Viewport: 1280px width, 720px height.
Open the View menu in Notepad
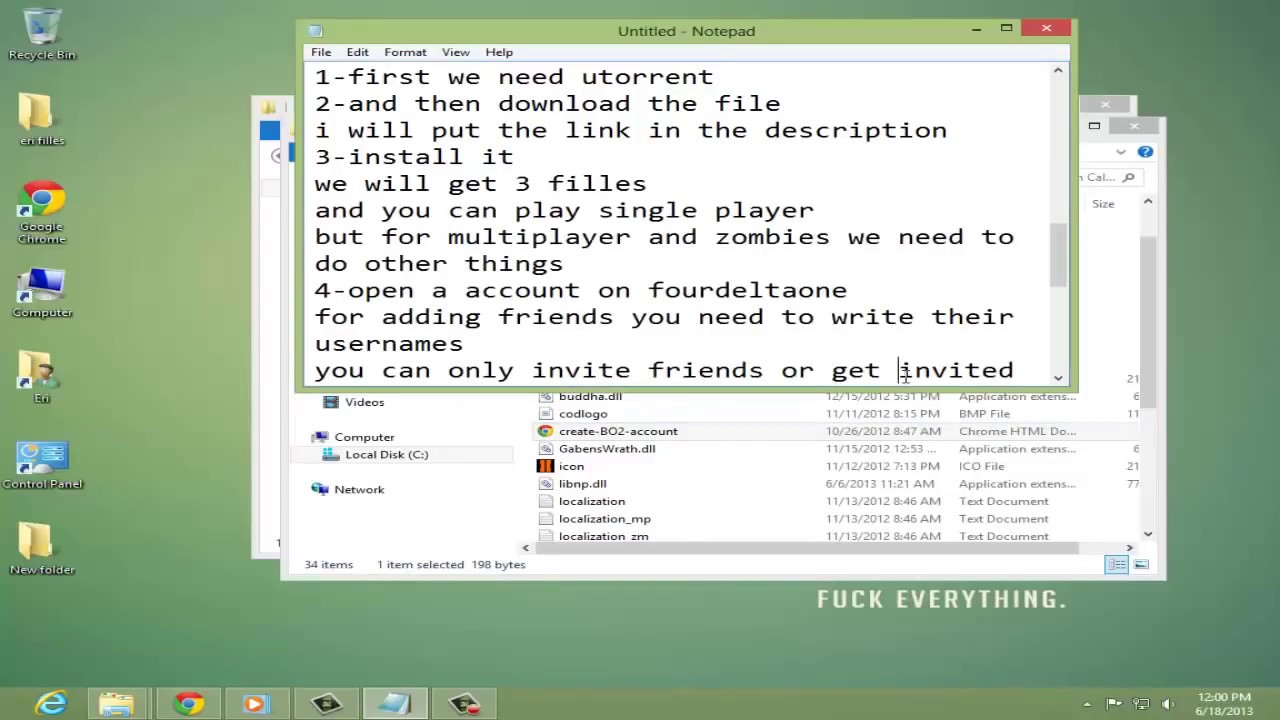click(x=455, y=52)
